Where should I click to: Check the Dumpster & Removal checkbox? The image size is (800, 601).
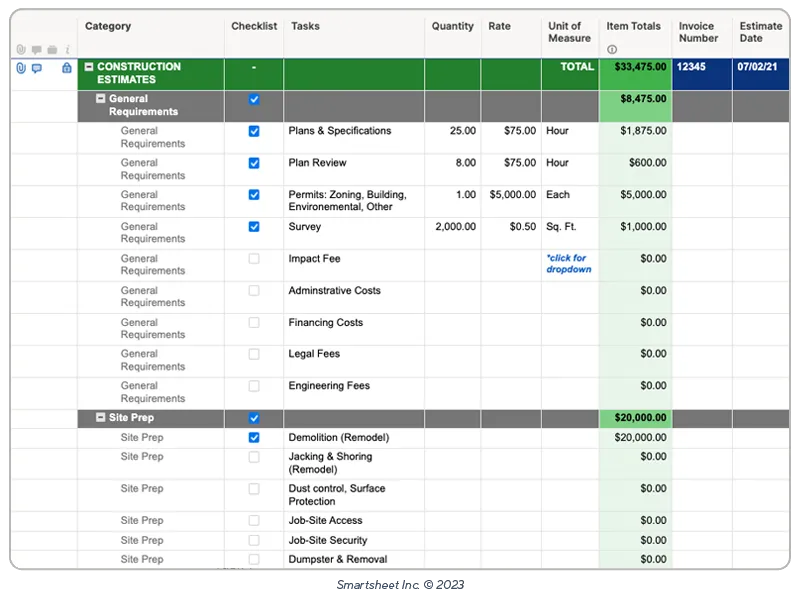[254, 560]
